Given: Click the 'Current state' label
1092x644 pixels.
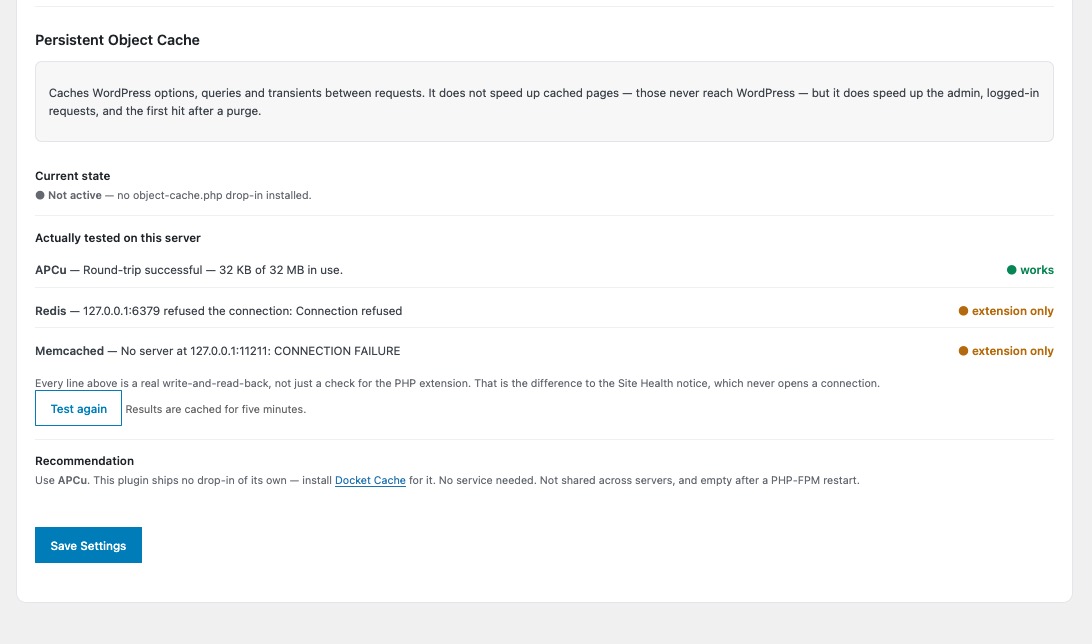Looking at the screenshot, I should pos(72,176).
